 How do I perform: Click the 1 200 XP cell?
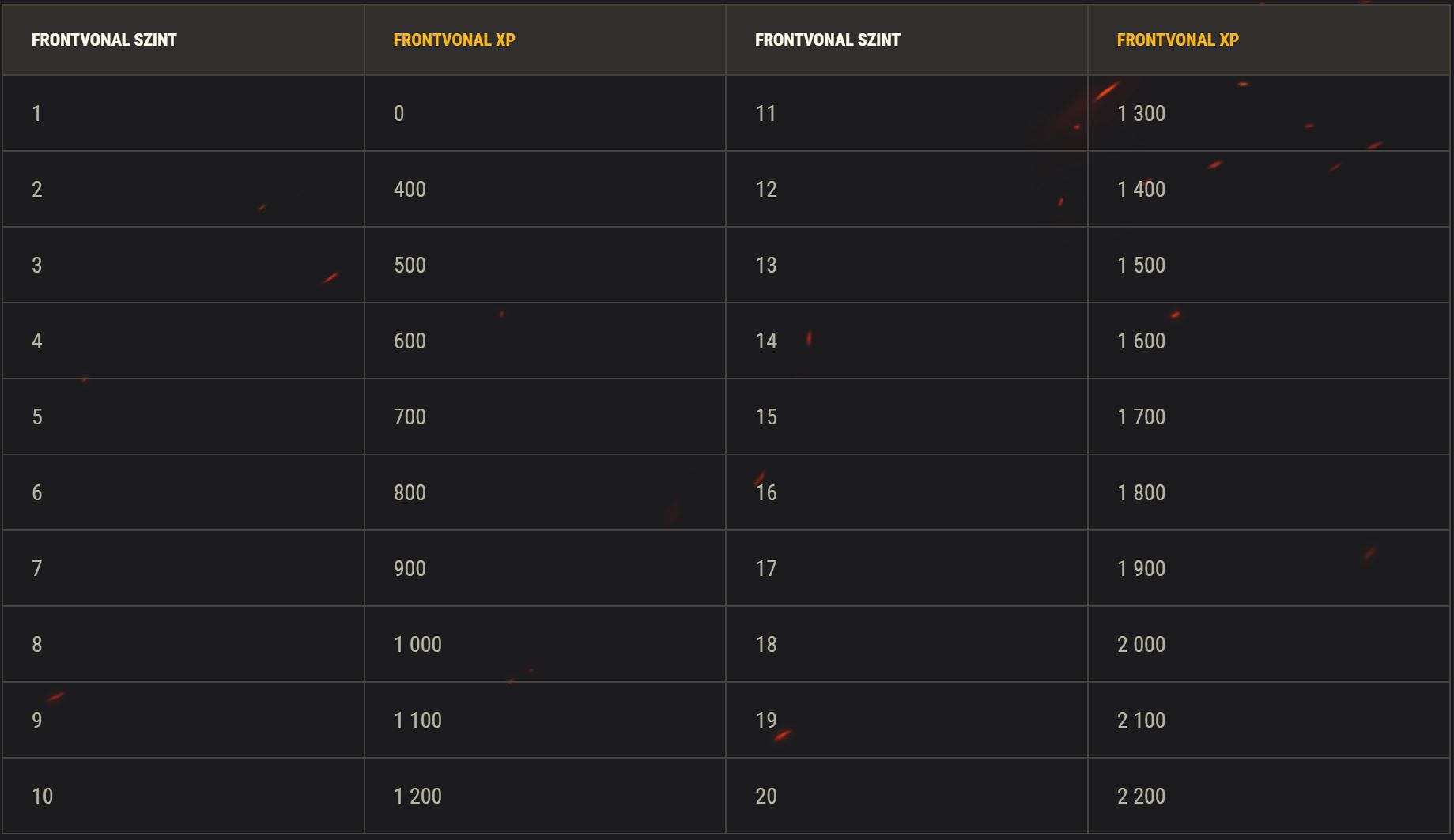pyautogui.click(x=545, y=796)
